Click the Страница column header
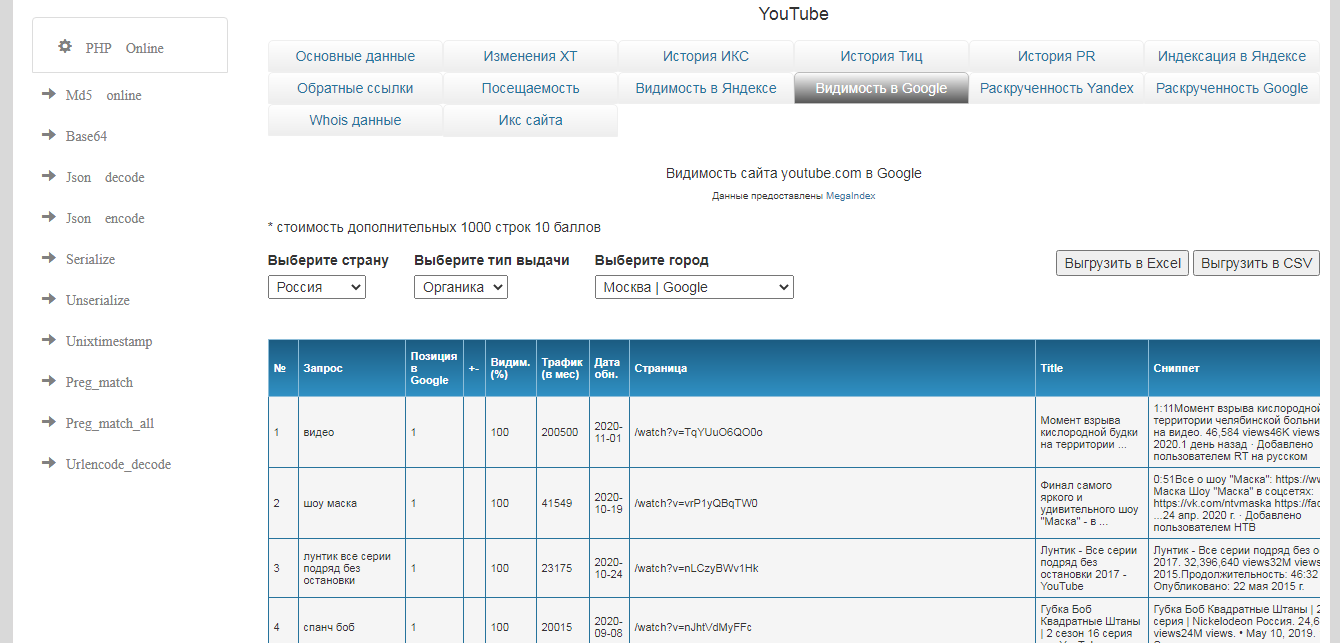 (x=832, y=368)
